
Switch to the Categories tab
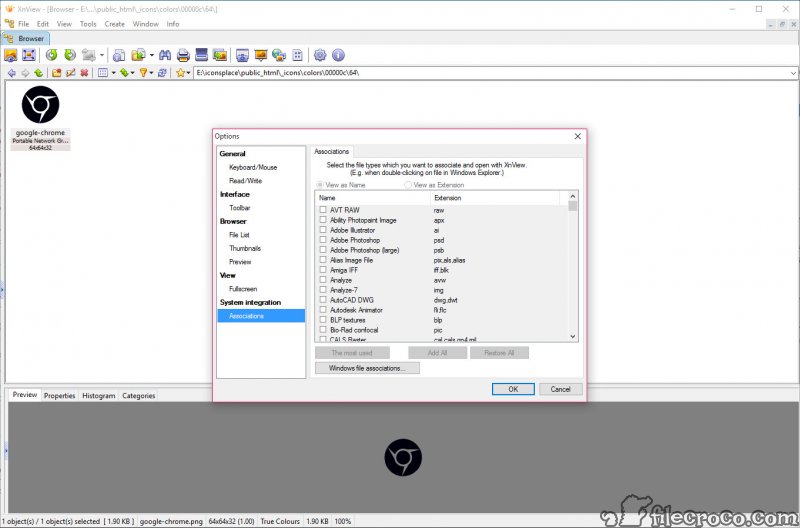point(138,395)
